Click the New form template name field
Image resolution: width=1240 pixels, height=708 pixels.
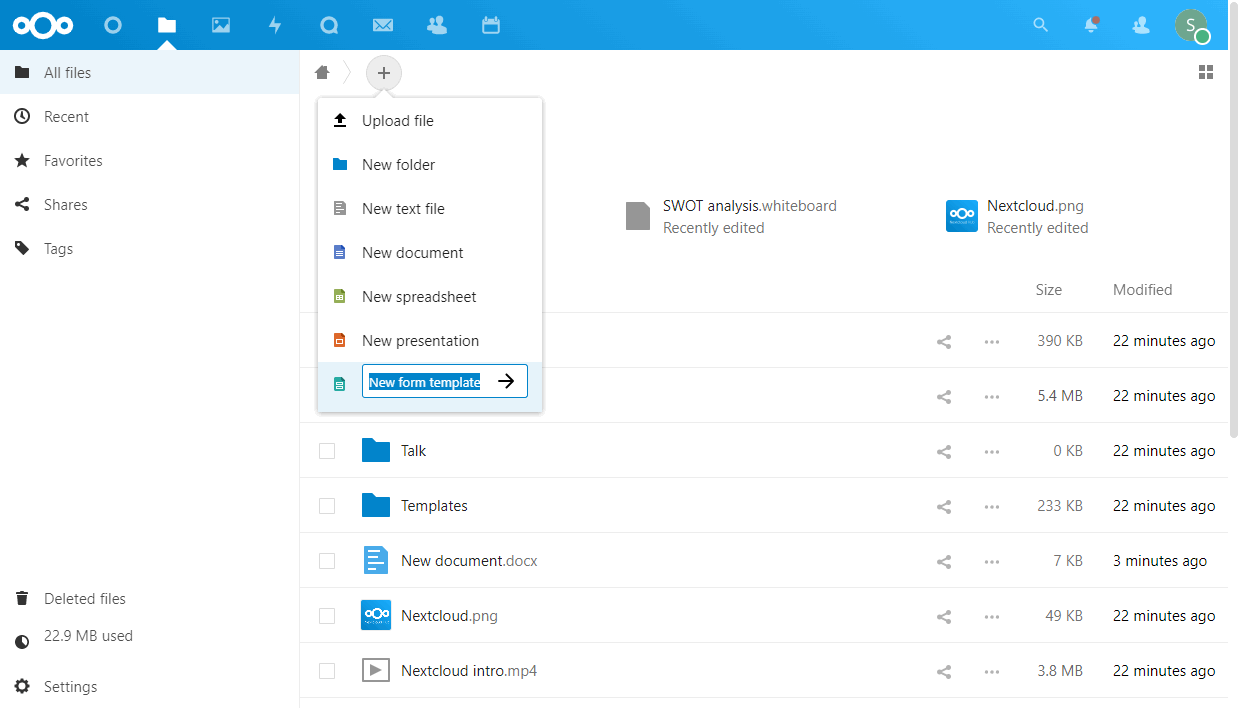pos(425,382)
